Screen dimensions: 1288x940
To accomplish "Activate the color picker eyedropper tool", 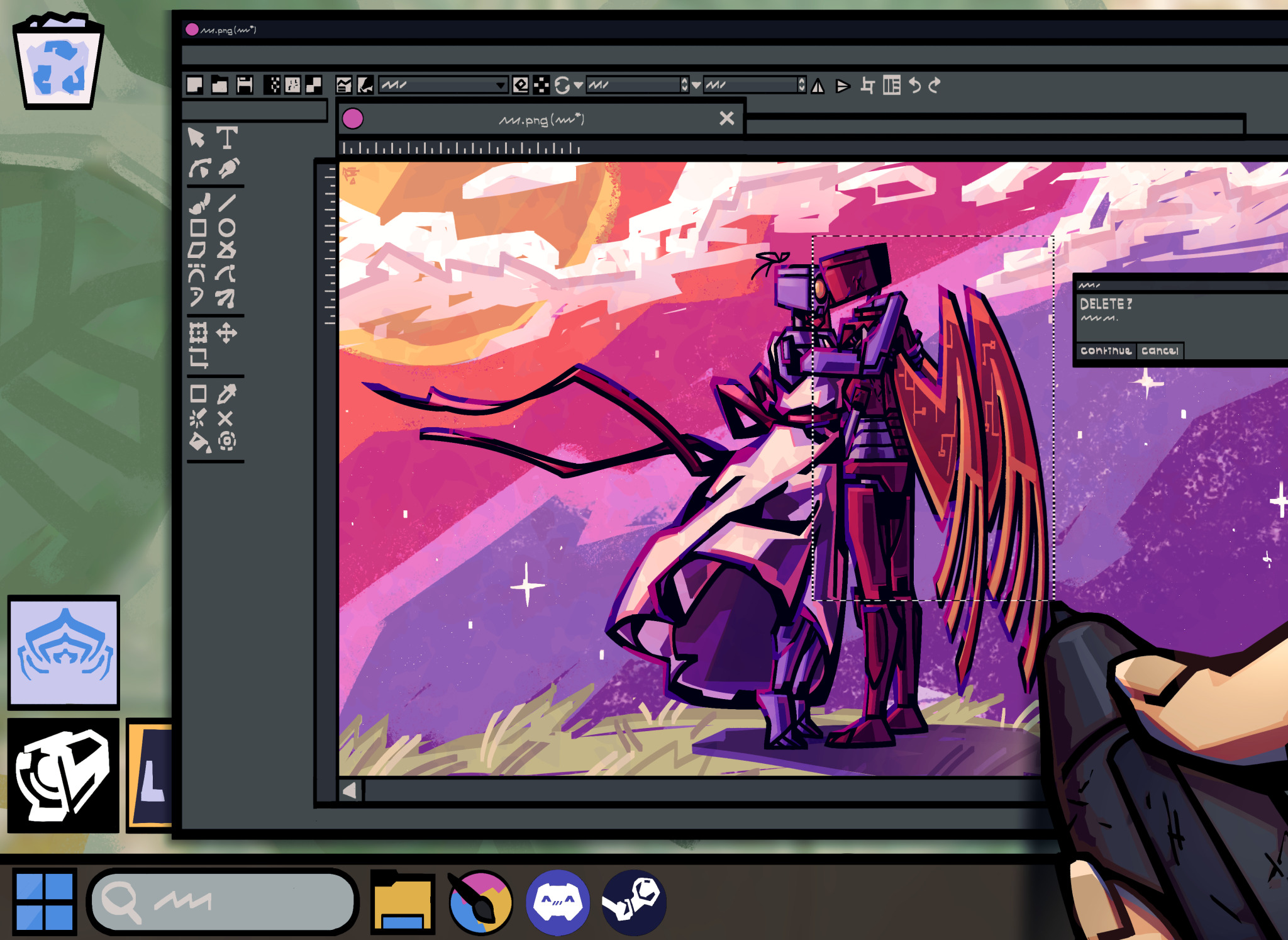I will click(x=227, y=394).
